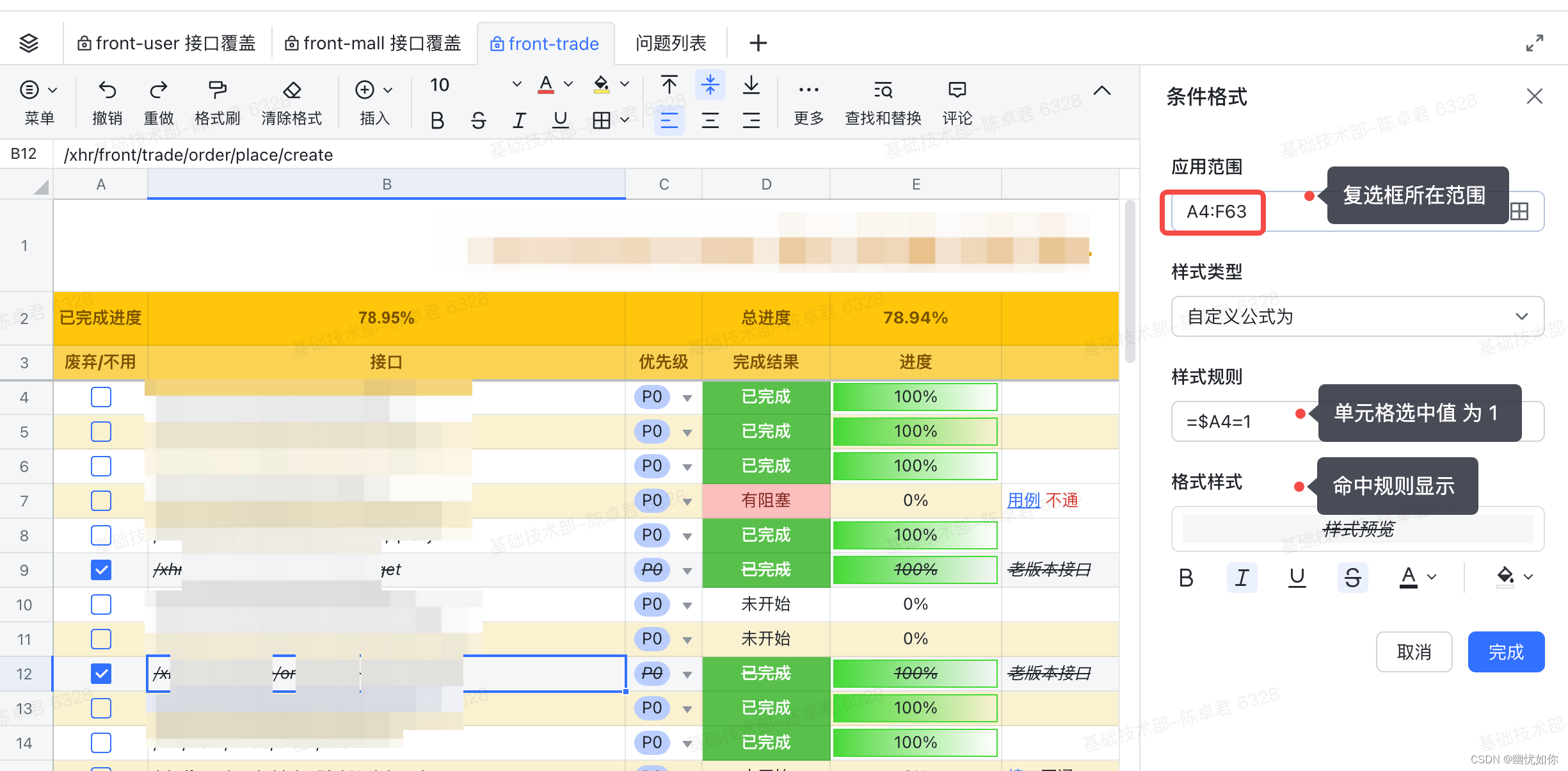Click the cell borders icon

point(601,120)
